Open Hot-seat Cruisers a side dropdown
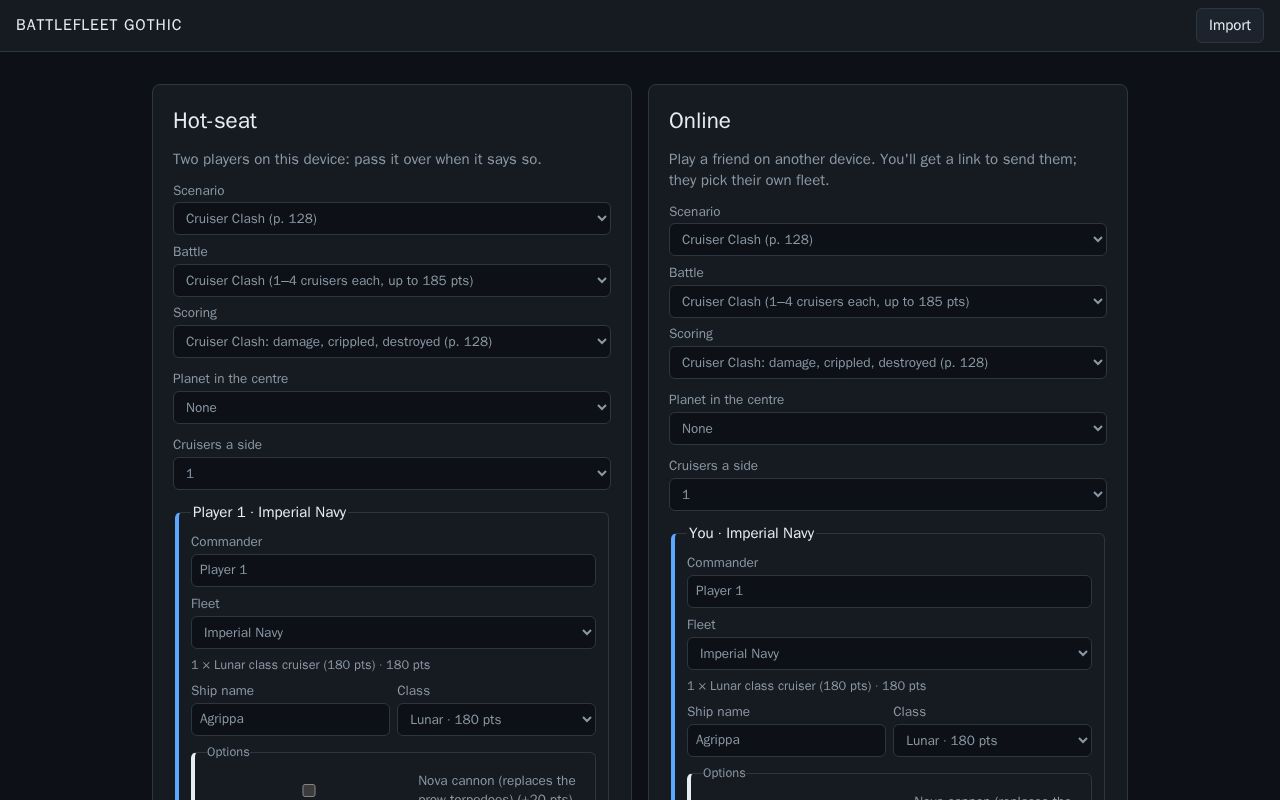The image size is (1280, 800). pyautogui.click(x=392, y=474)
